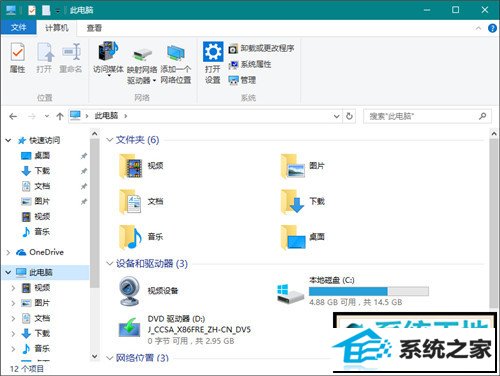
Task: Click 卸载或更改程序 (Uninstall programs)
Action: point(261,49)
